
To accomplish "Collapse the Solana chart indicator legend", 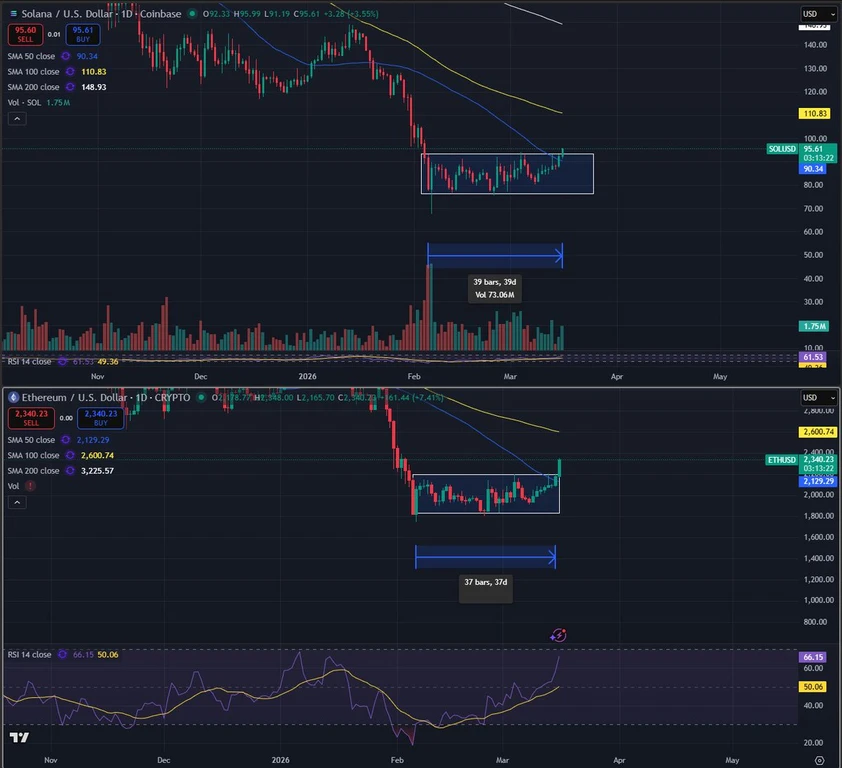I will pyautogui.click(x=17, y=119).
